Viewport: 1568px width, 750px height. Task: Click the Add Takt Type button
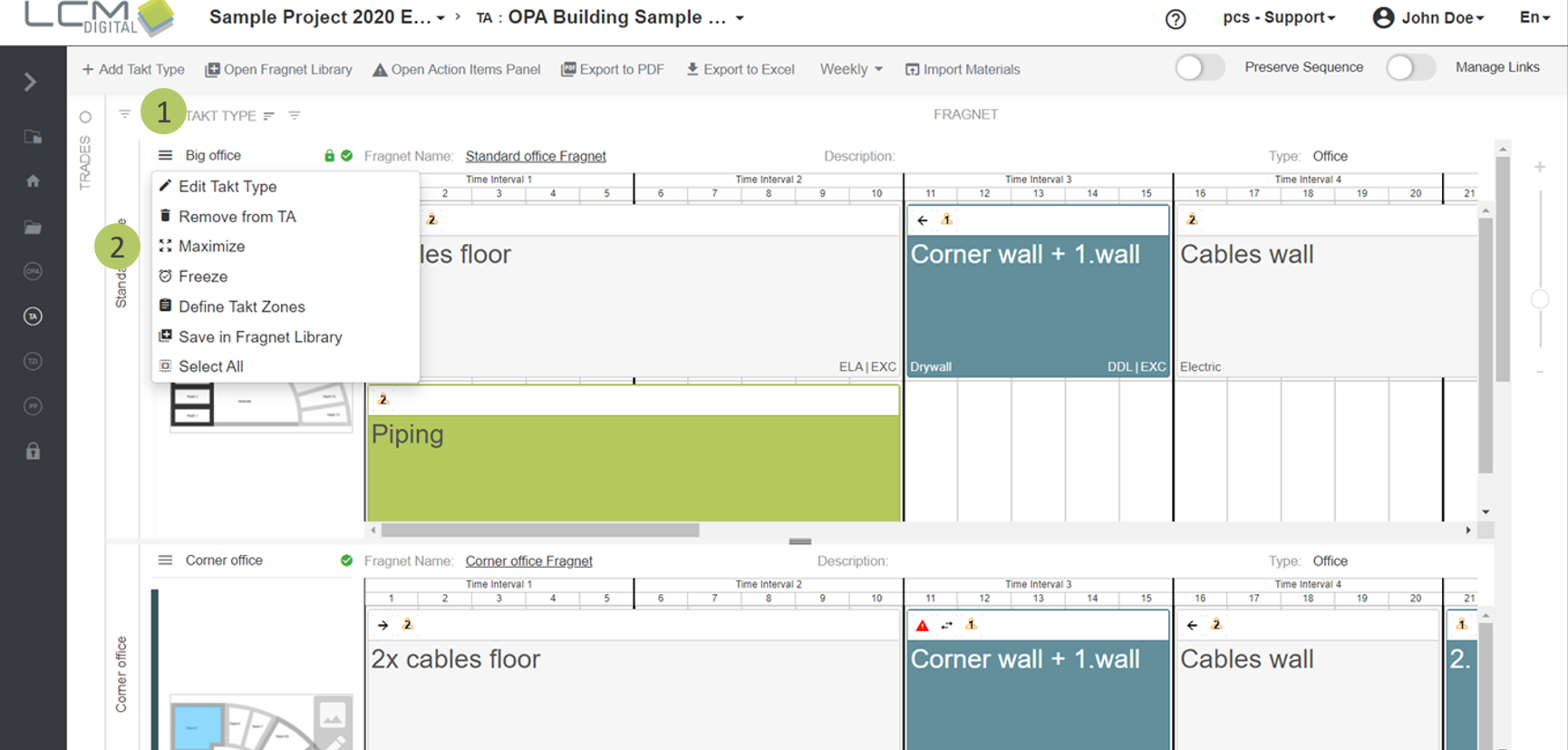pos(133,70)
